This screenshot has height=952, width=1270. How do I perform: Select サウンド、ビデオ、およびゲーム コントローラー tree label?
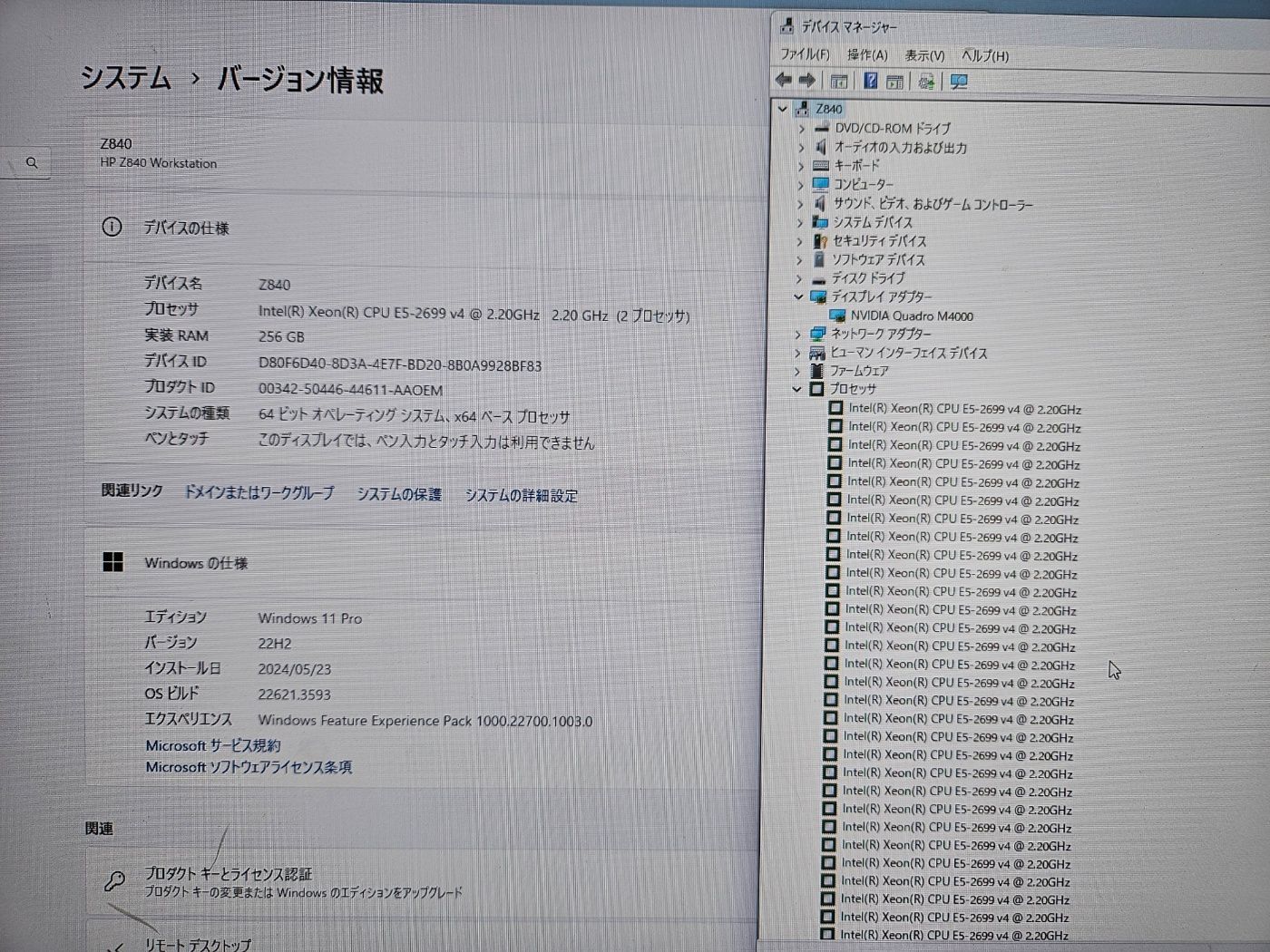[x=933, y=204]
